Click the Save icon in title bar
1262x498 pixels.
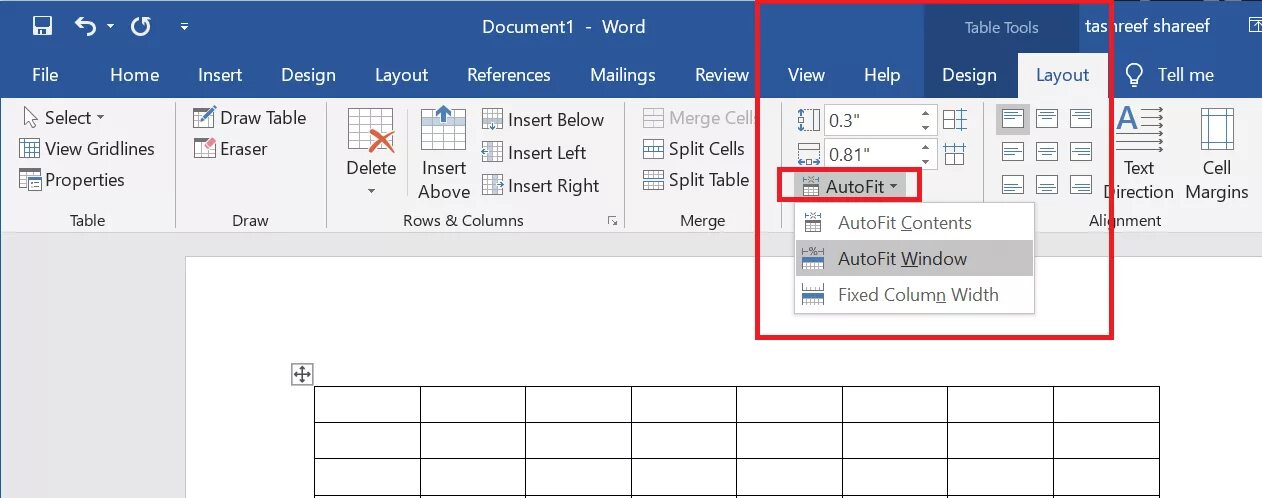click(x=42, y=27)
